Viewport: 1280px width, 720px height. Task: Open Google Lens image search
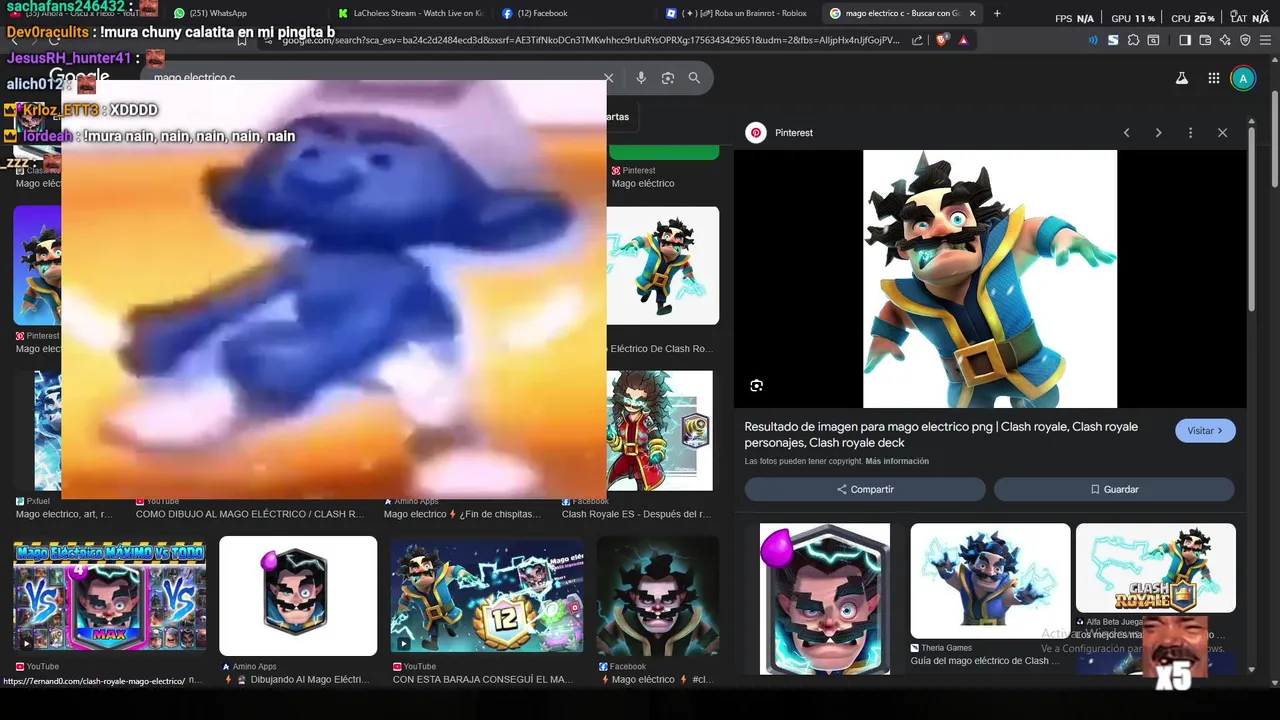pos(668,78)
